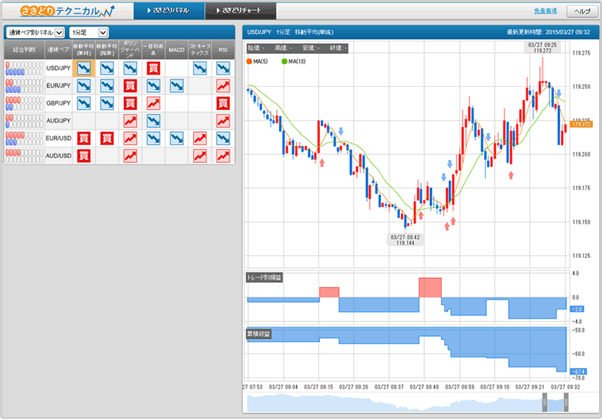602x419 pixels.
Task: Select EUR/JPY MACD down signal icon
Action: [x=177, y=86]
